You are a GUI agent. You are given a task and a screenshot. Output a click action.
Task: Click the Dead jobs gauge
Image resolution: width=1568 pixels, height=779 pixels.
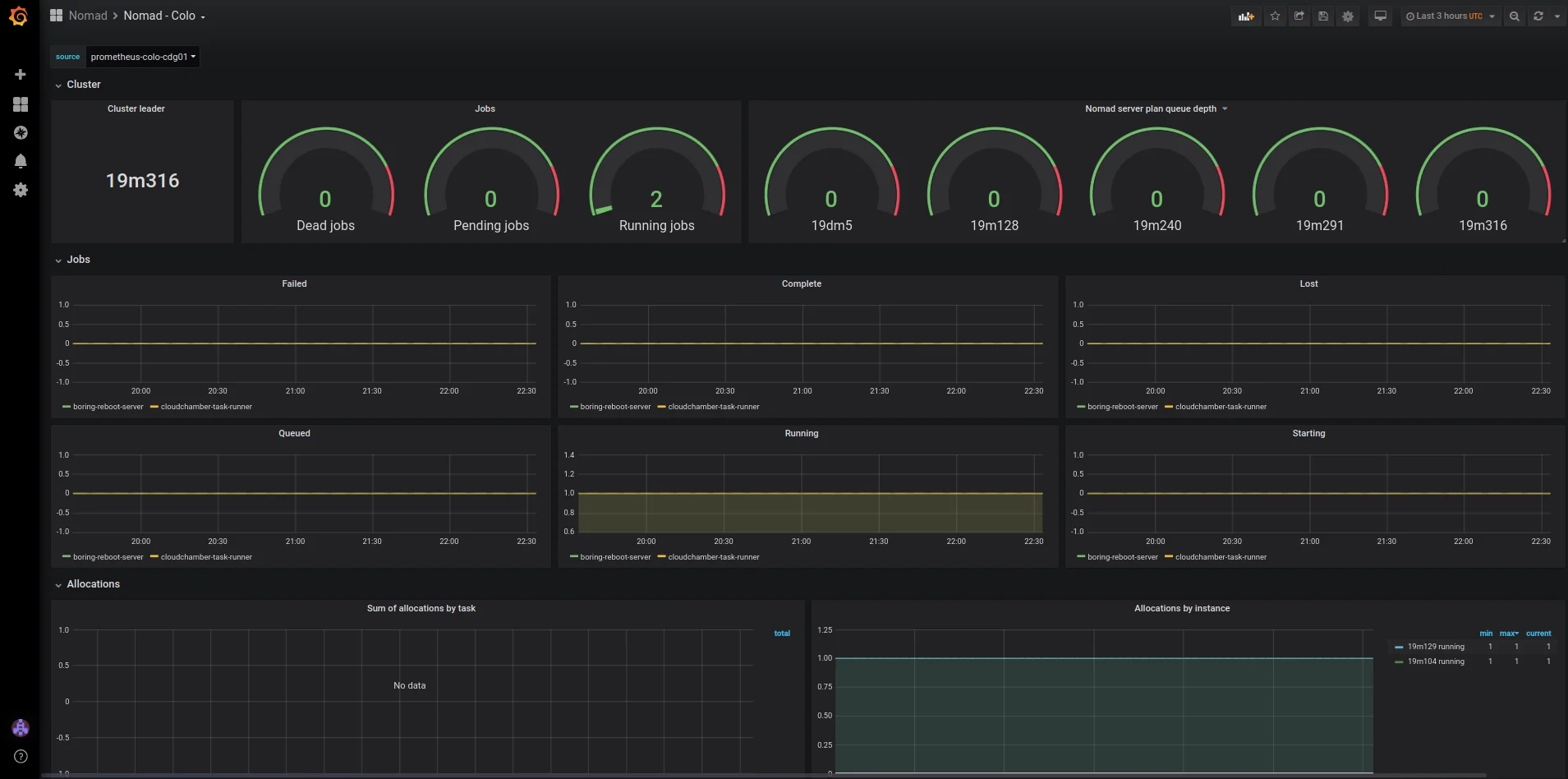coord(325,179)
